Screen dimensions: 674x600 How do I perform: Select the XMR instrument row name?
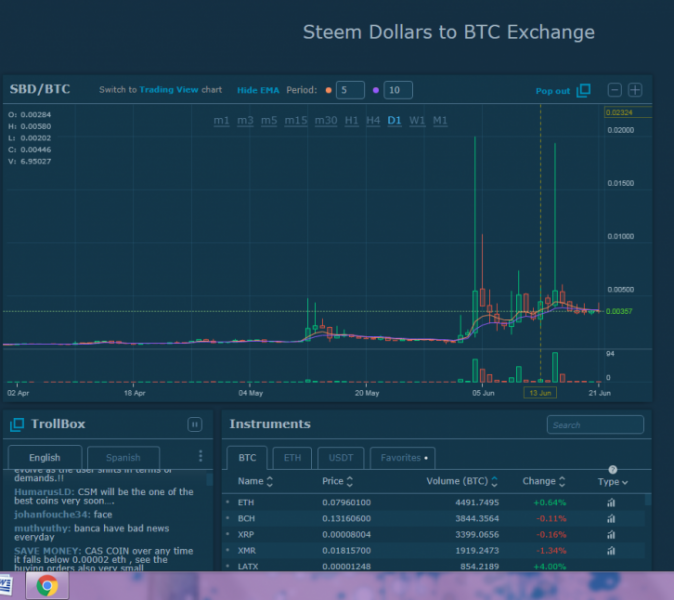[x=247, y=551]
